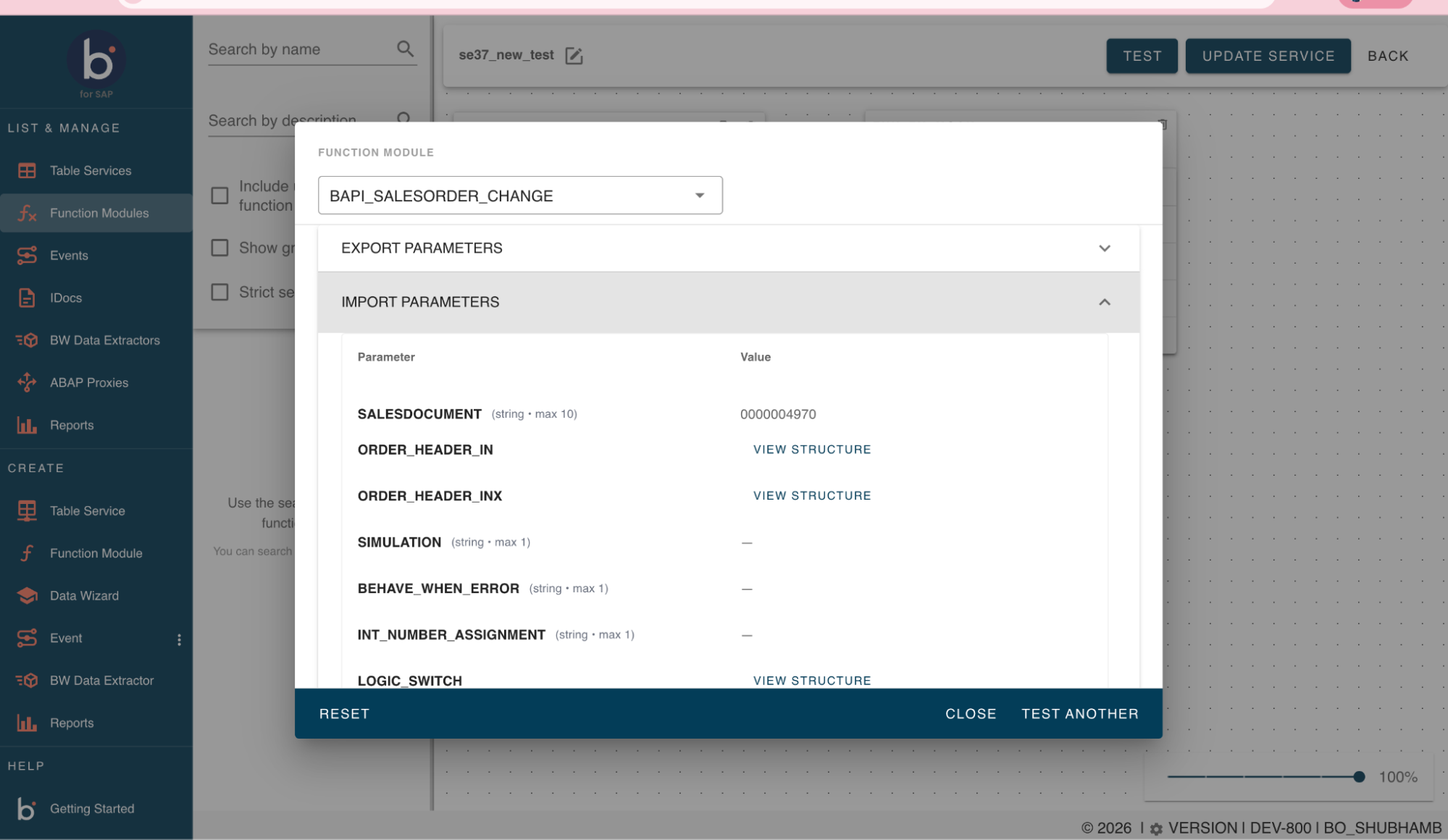The image size is (1448, 840).
Task: Click the TEST ANOTHER button
Action: coord(1080,714)
